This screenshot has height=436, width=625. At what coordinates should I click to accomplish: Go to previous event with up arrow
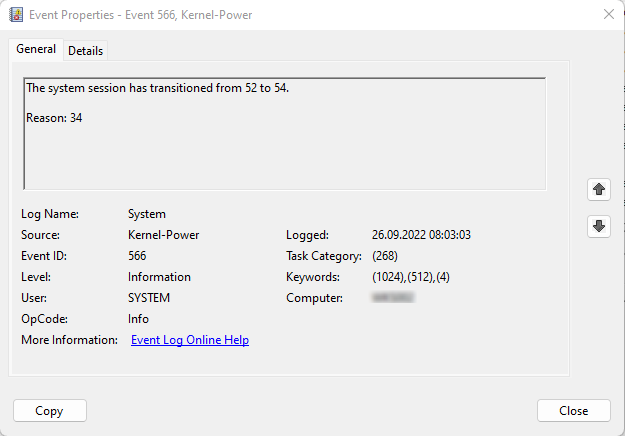[599, 189]
